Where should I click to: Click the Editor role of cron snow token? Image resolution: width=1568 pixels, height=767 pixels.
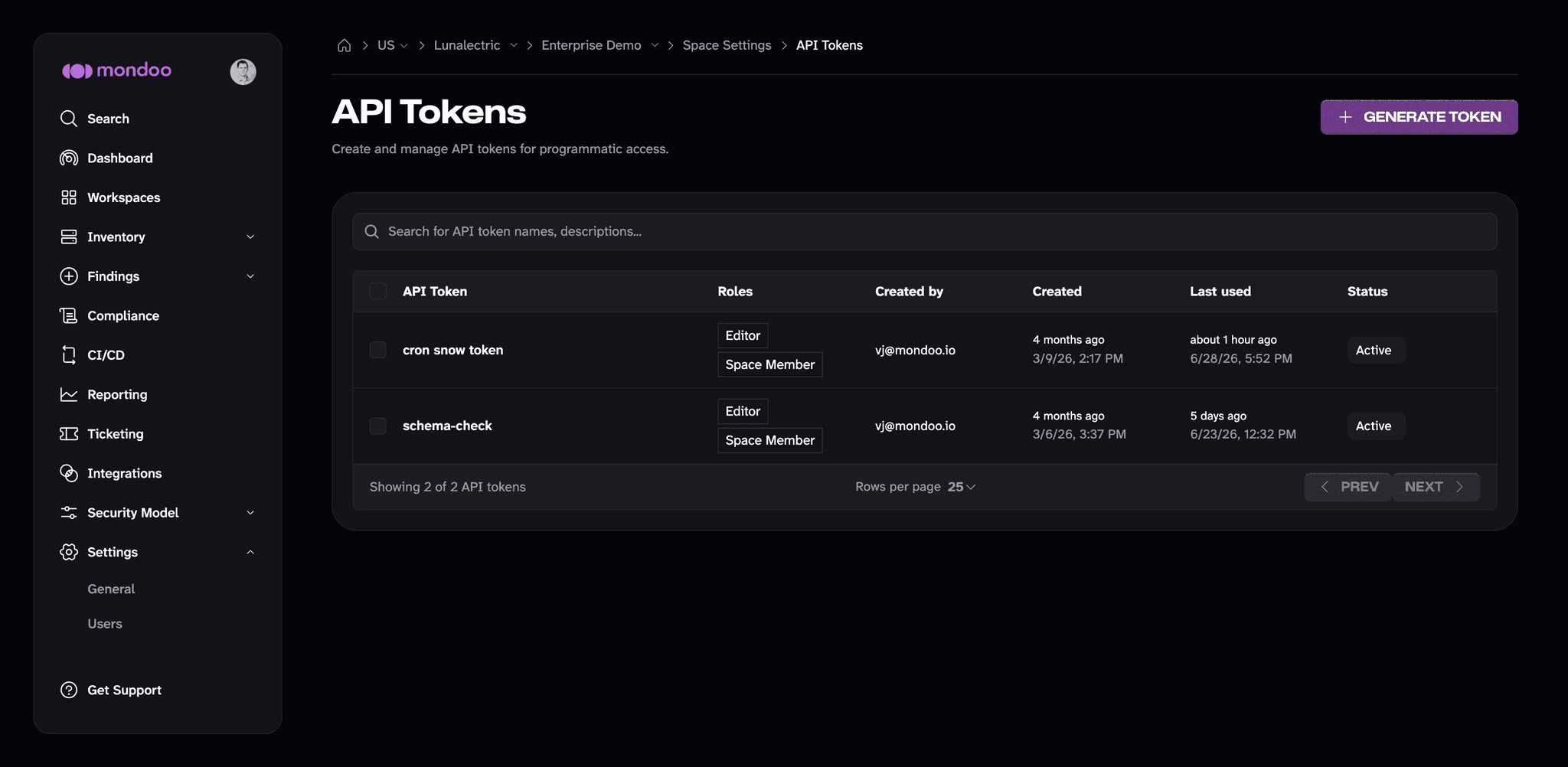coord(743,335)
